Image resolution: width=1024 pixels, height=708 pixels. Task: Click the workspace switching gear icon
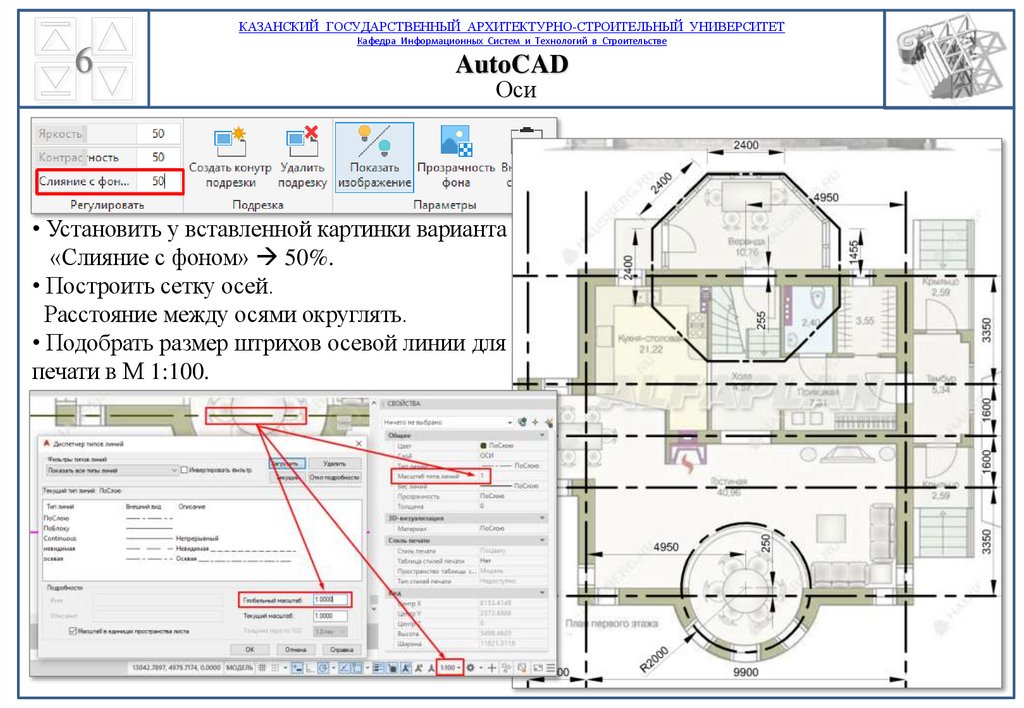(x=470, y=668)
